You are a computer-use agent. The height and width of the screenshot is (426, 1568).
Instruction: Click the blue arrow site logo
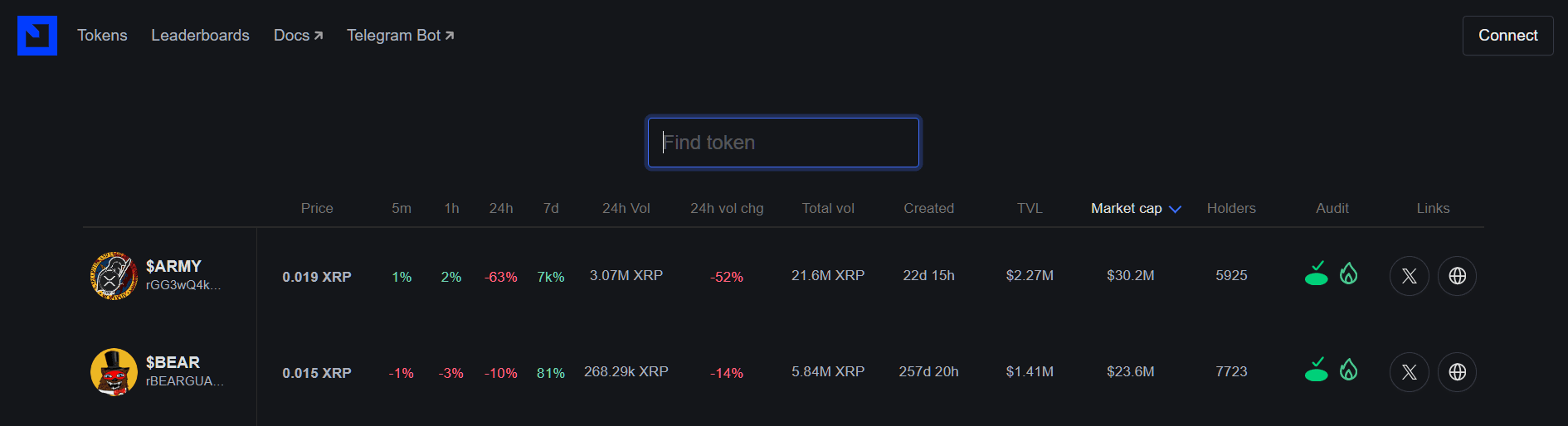(37, 36)
